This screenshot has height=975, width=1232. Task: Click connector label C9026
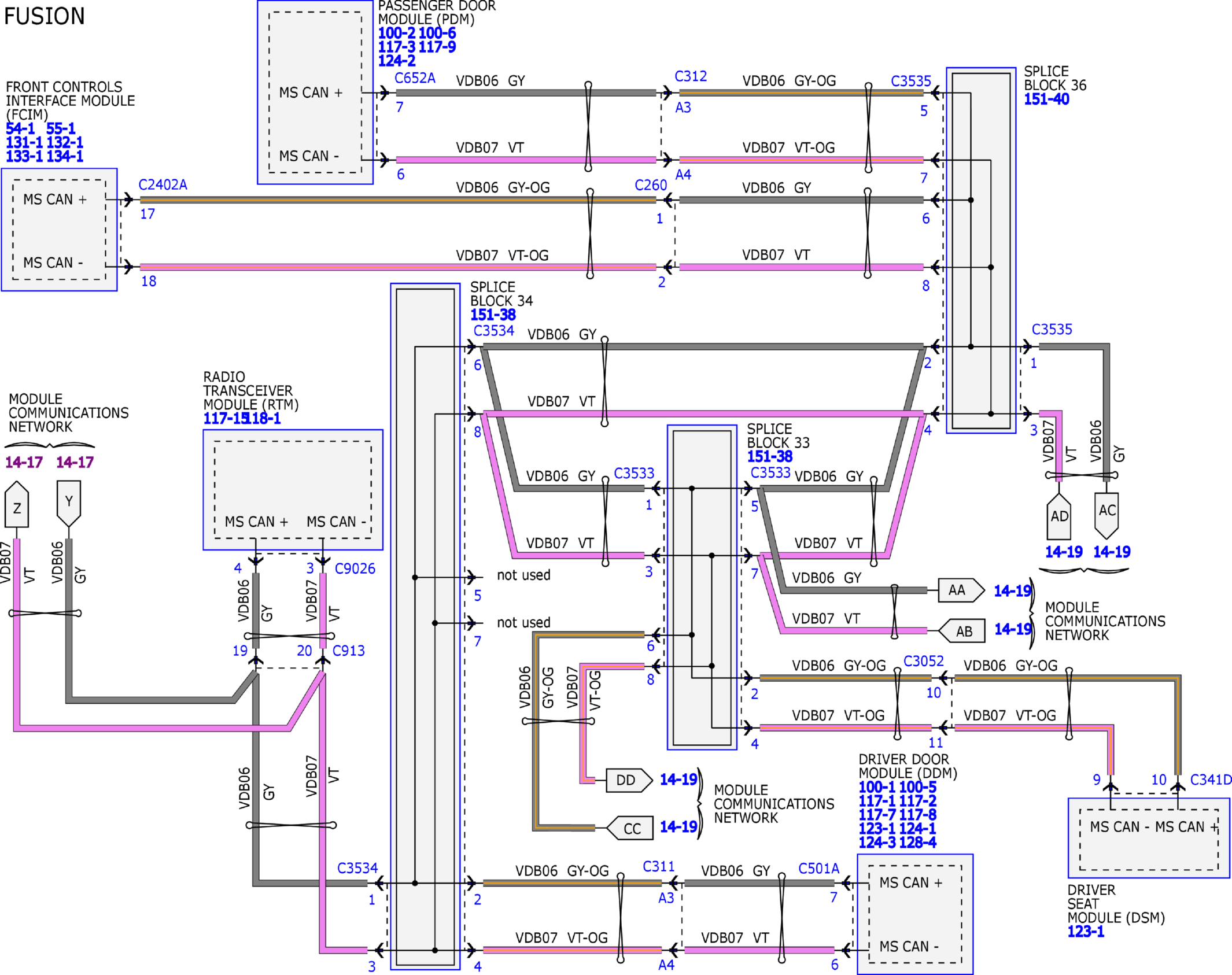pos(355,568)
